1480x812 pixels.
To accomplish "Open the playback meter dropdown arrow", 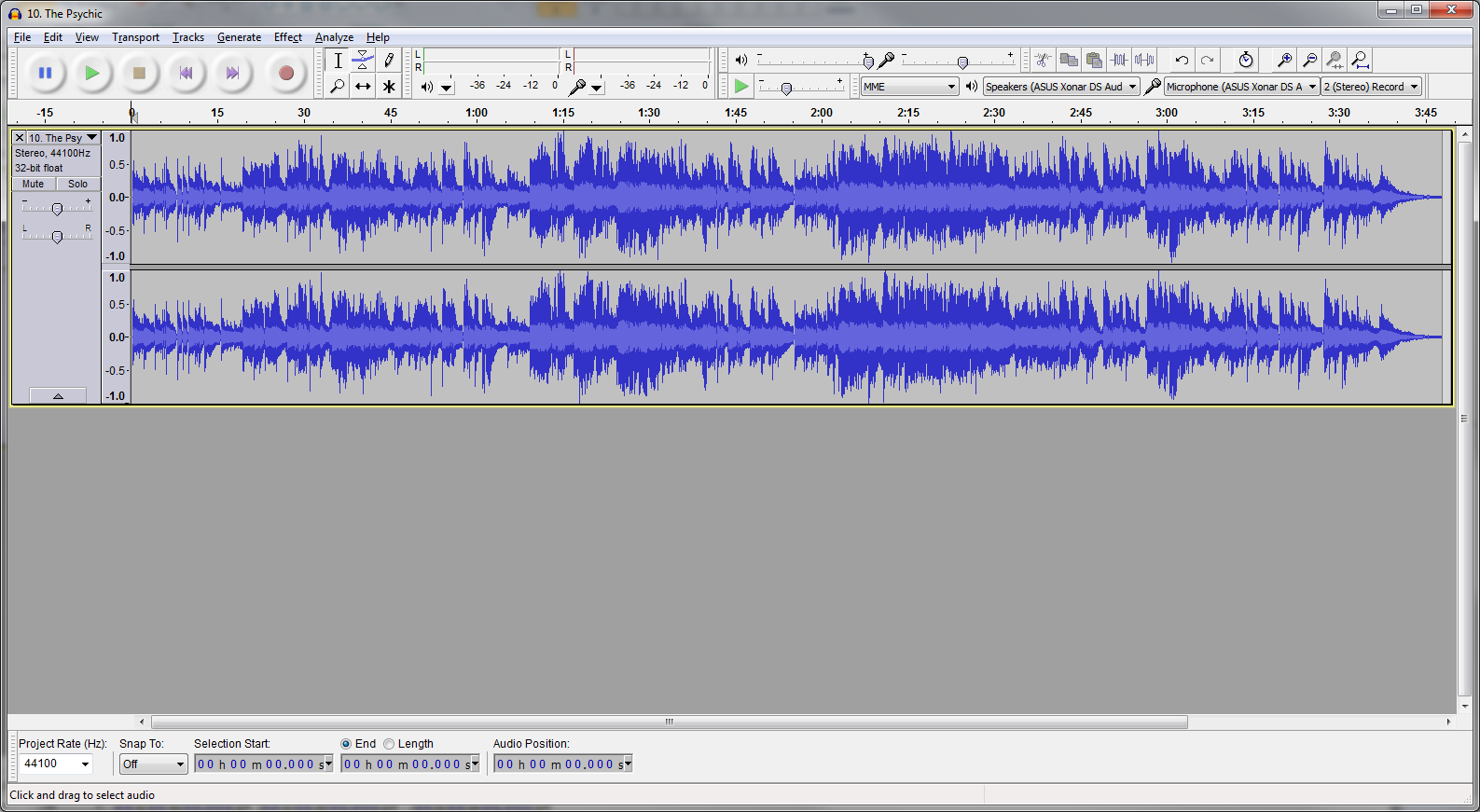I will 447,88.
